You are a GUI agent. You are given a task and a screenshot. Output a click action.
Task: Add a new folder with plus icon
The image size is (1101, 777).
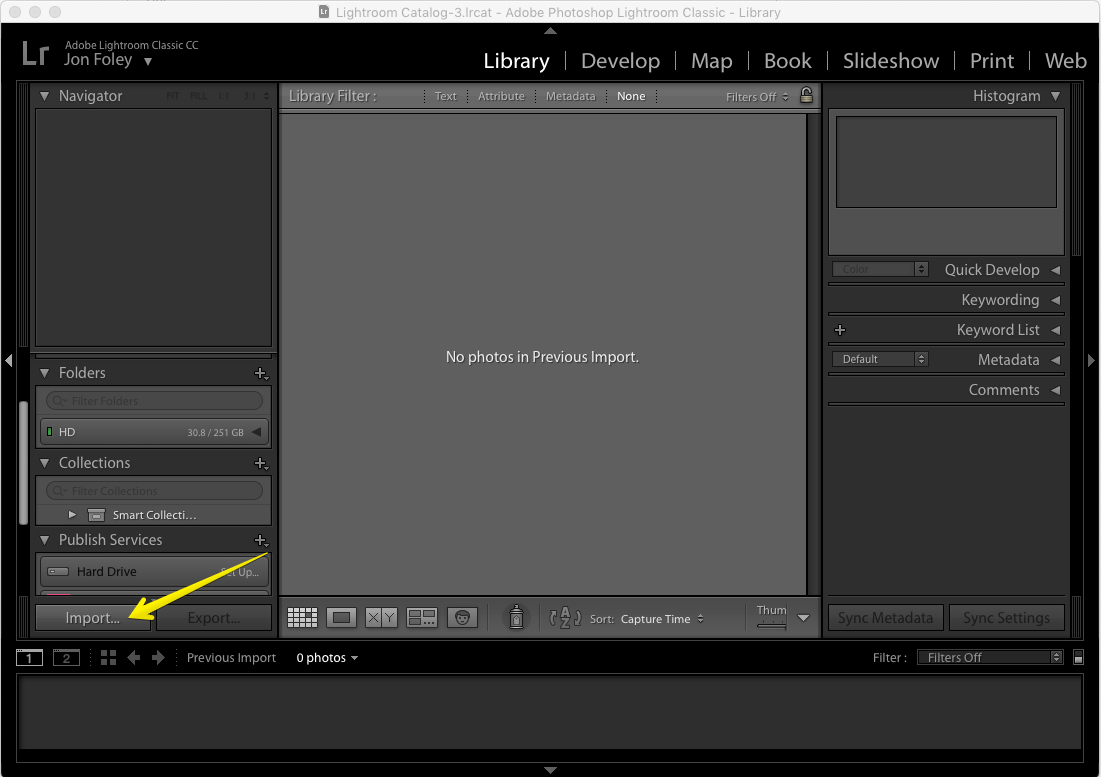pos(261,373)
